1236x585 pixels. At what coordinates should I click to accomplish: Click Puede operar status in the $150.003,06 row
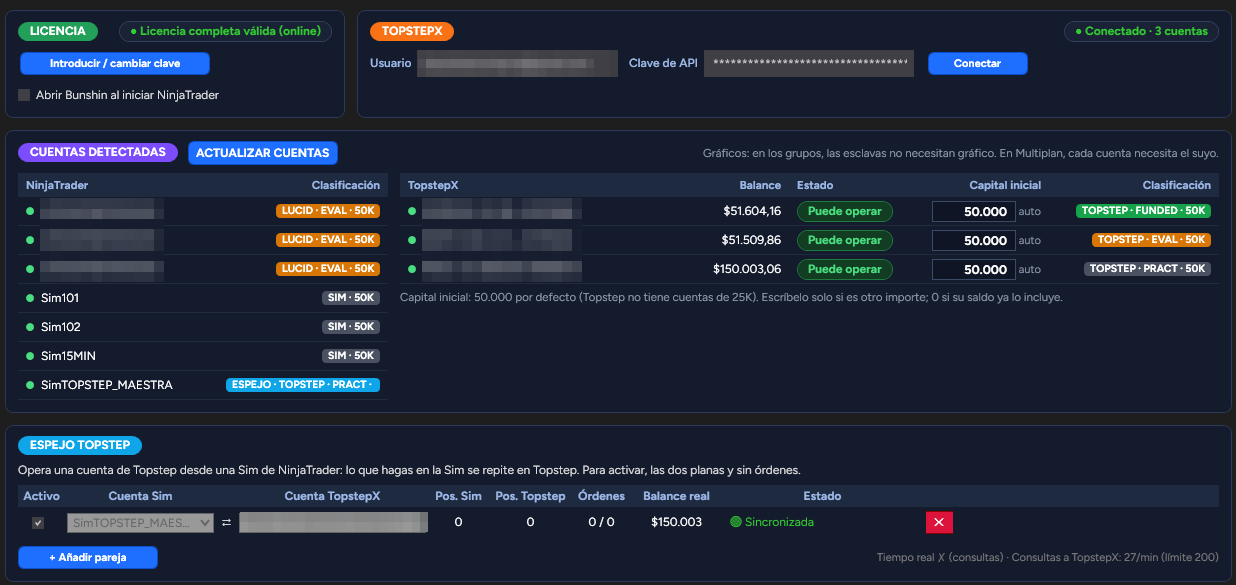844,269
